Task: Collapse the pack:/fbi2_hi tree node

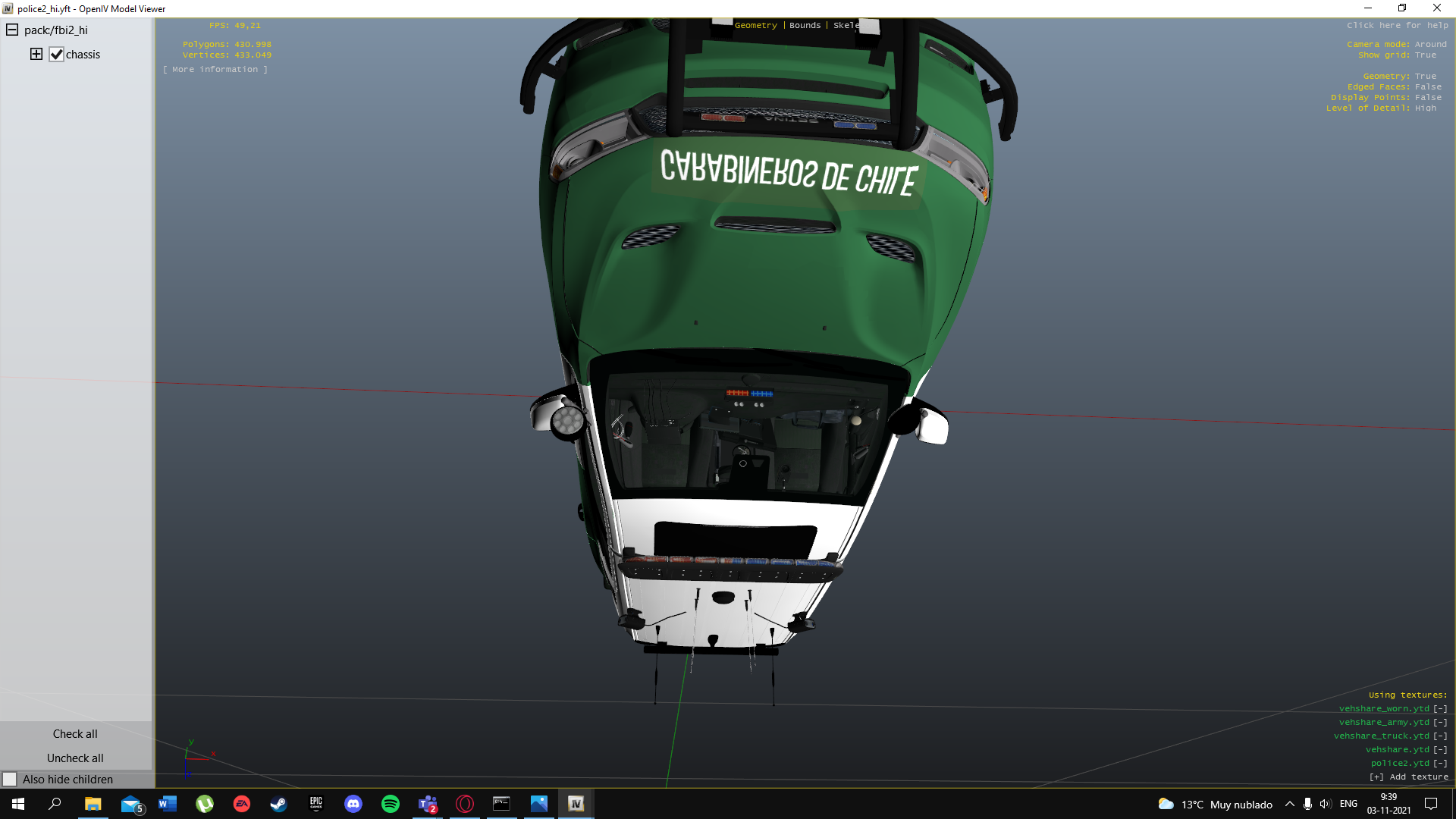Action: pyautogui.click(x=12, y=30)
